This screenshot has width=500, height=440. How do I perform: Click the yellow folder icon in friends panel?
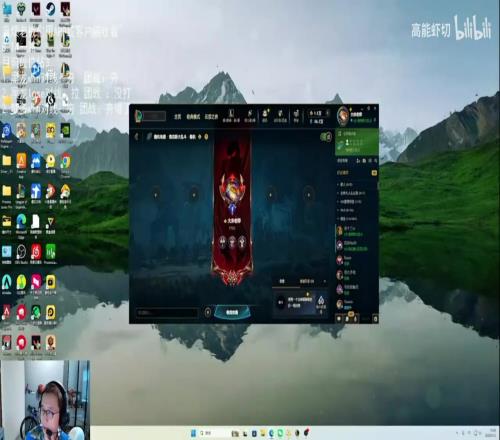(x=374, y=173)
